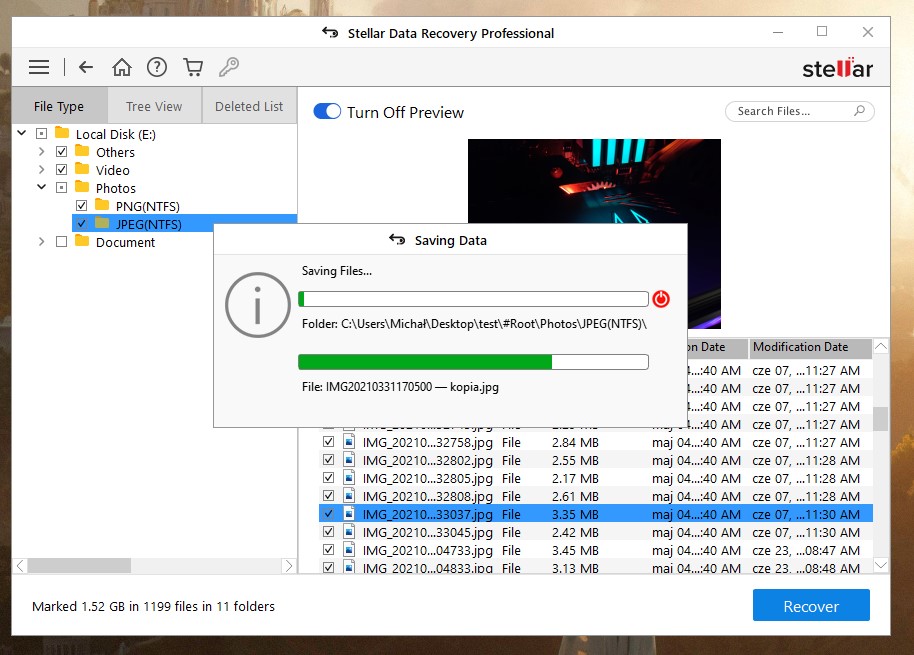Check the Document folder checkbox
The image size is (914, 655).
coord(61,241)
